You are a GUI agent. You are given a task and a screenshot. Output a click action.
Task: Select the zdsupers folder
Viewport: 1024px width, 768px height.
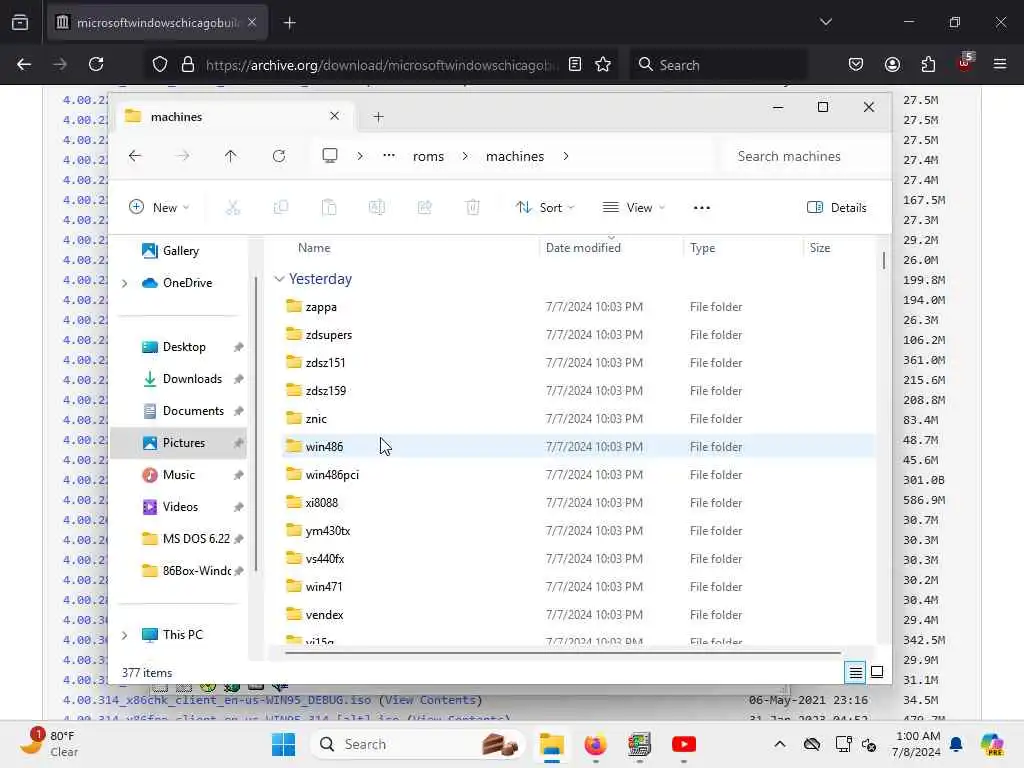578,334
